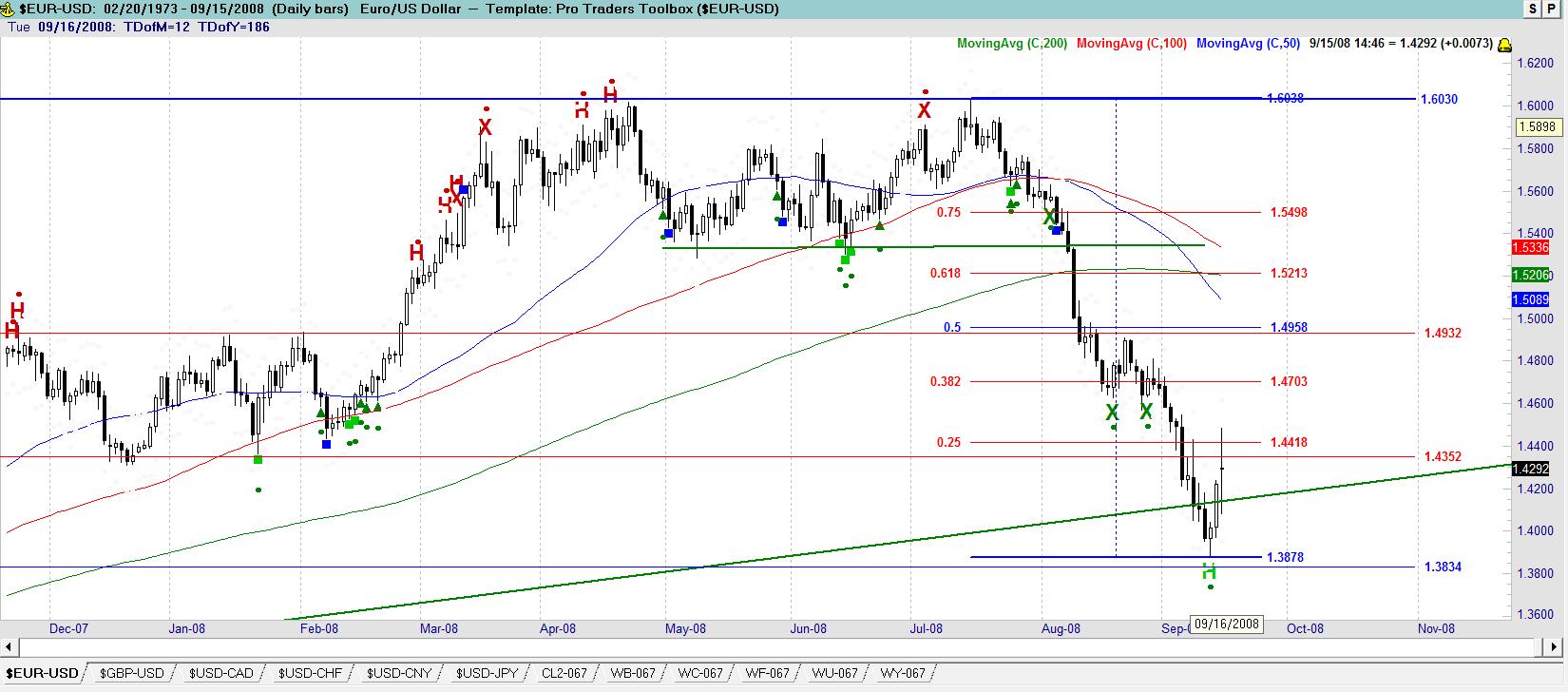This screenshot has height=692, width=1568.
Task: Click the Template: Pro Traders Toolbox title text
Action: tap(632, 9)
